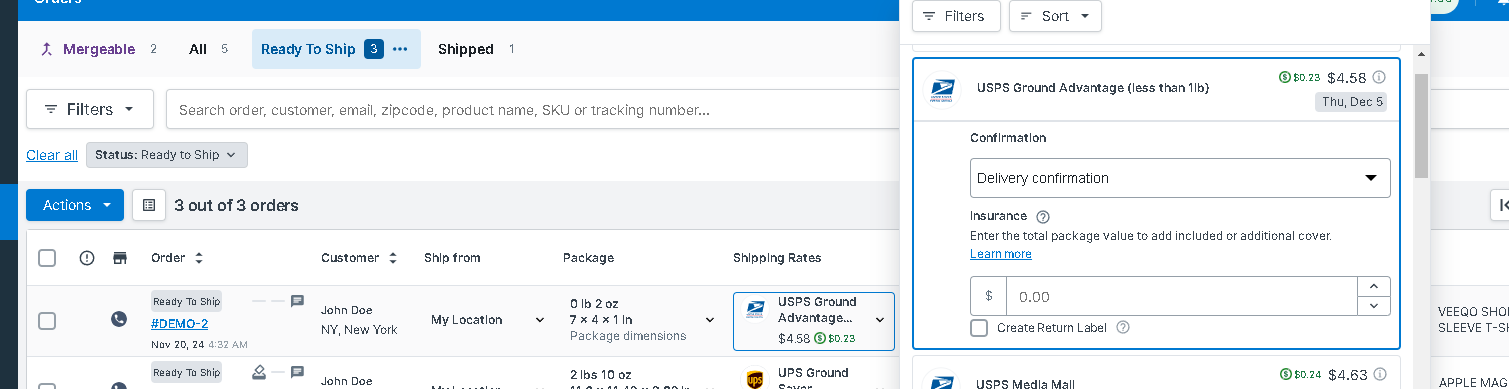Follow the Learn more insurance link
This screenshot has height=389, width=1509.
pyautogui.click(x=1001, y=254)
